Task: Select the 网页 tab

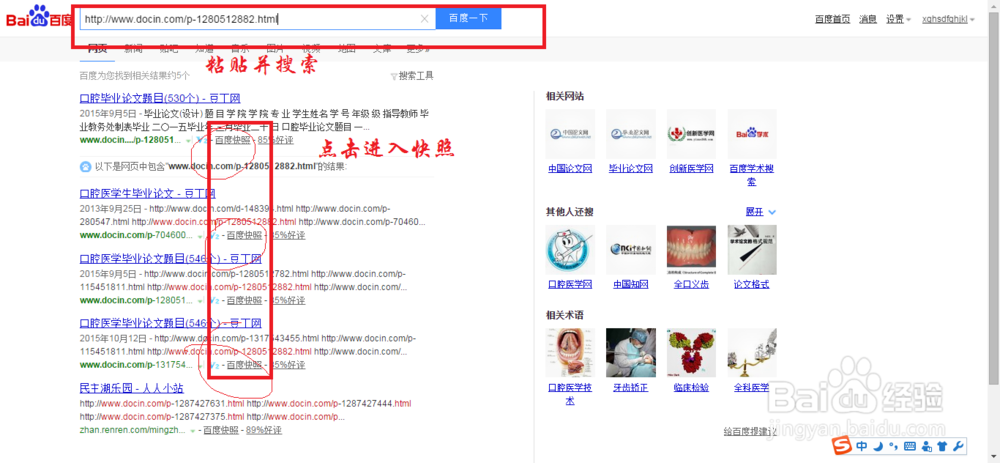Action: point(98,48)
